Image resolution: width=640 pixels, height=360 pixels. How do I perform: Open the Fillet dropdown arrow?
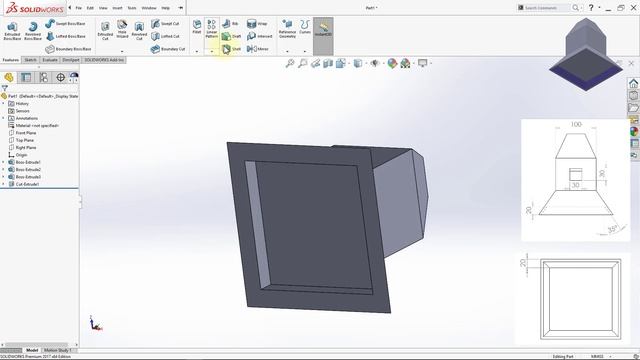[x=197, y=51]
